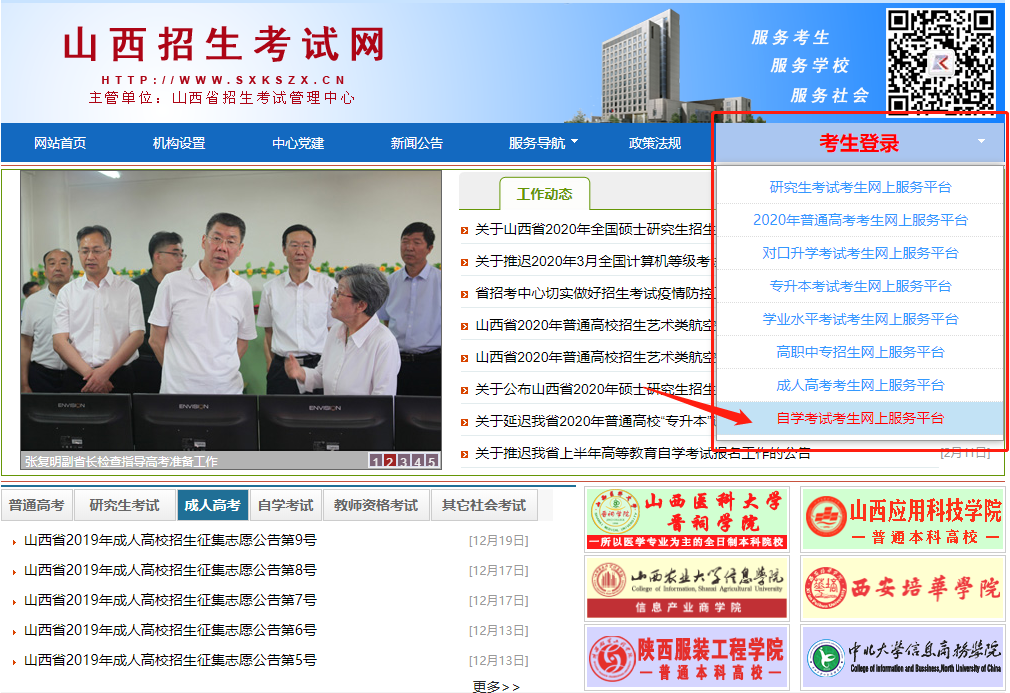
Task: Click the 山西医科大学晋祠学院 banner
Action: coord(686,519)
